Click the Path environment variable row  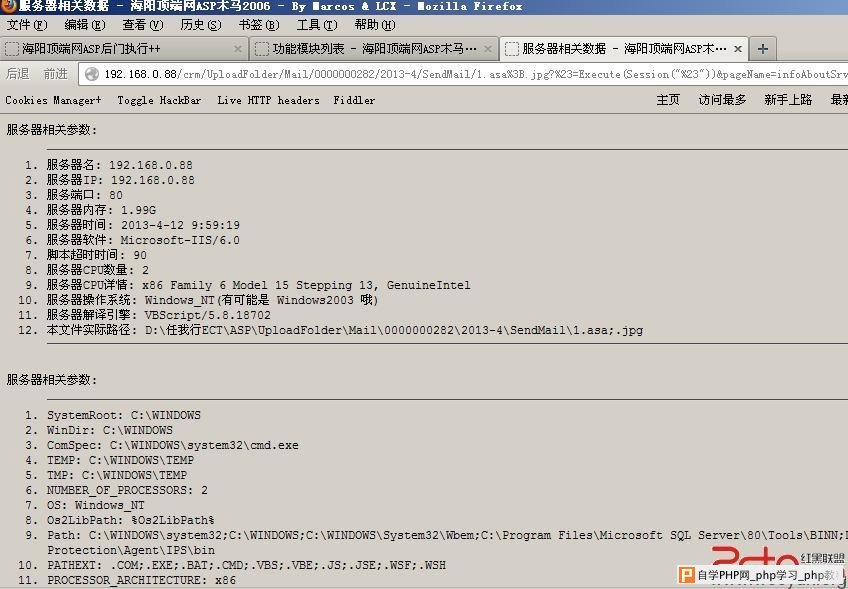[x=447, y=543]
